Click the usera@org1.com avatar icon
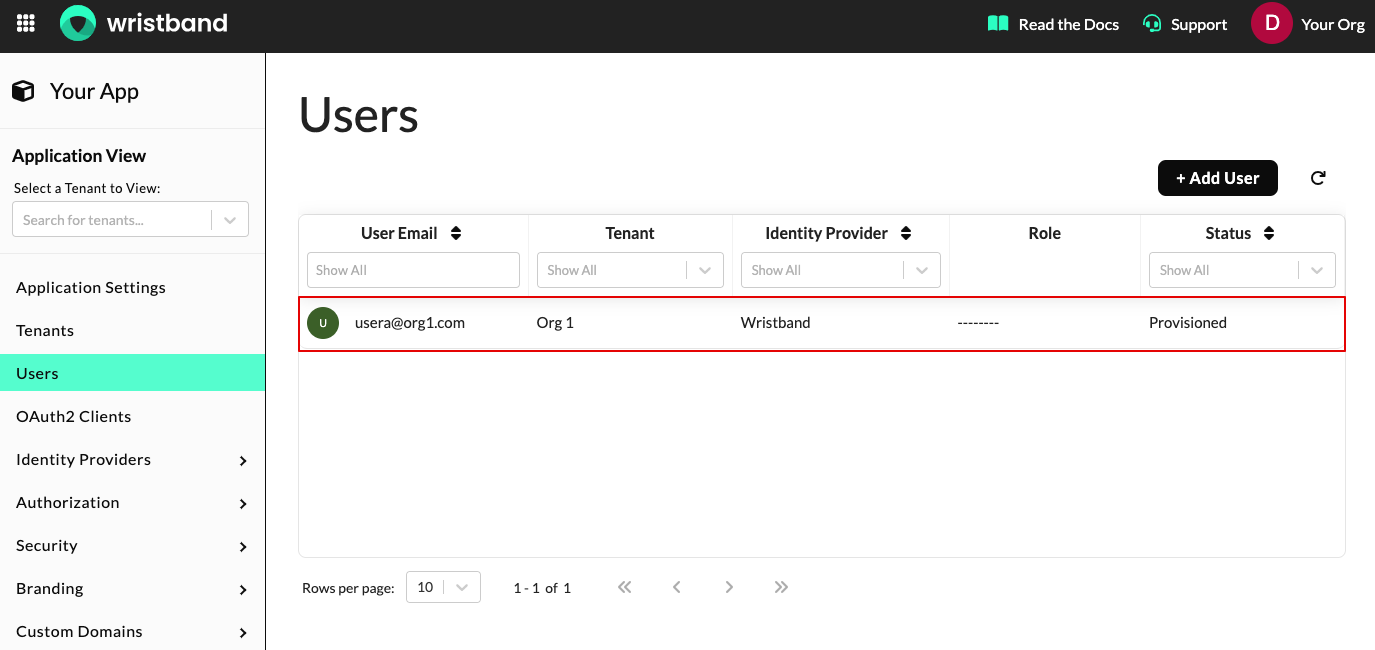The height and width of the screenshot is (650, 1375). pos(323,323)
